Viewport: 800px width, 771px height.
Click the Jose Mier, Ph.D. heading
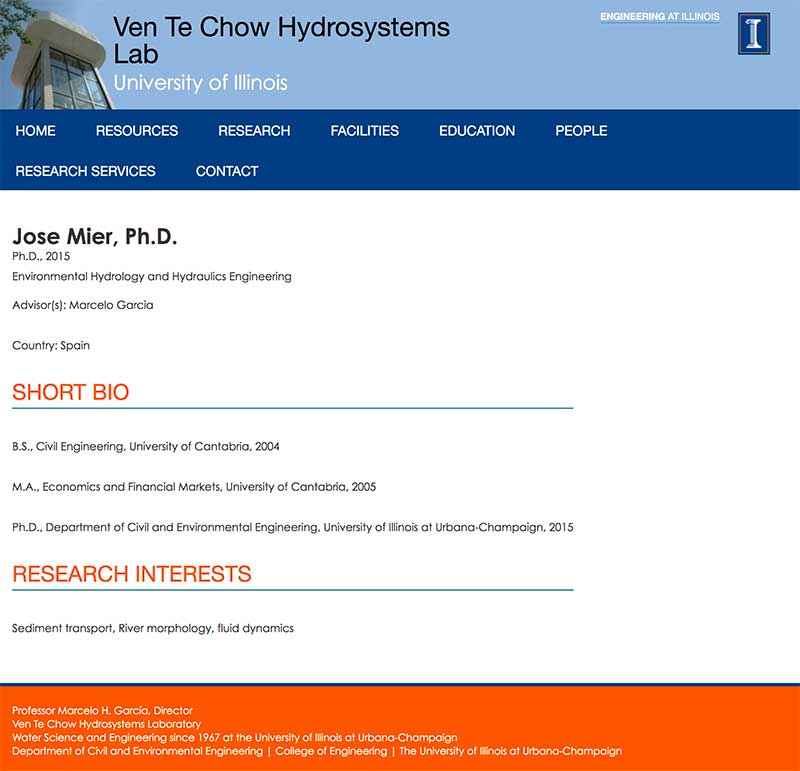click(x=95, y=236)
